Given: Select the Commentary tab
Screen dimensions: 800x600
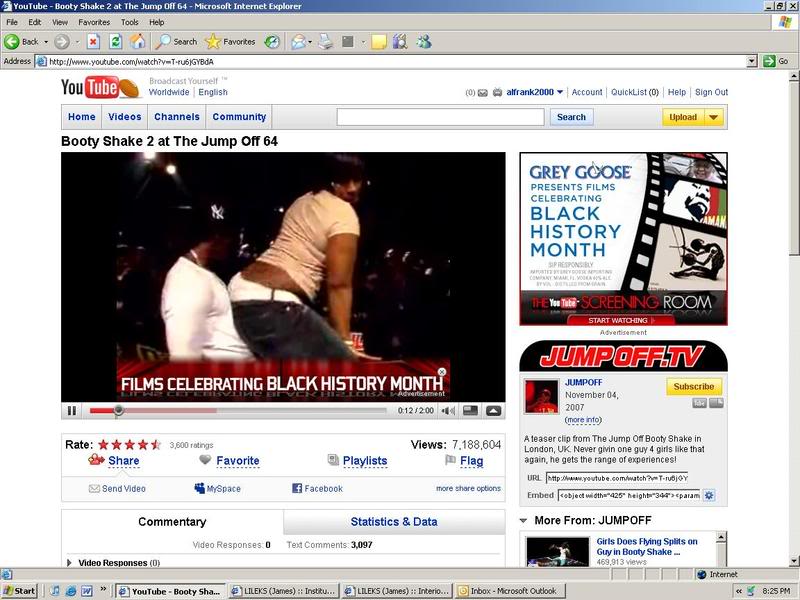Looking at the screenshot, I should point(172,521).
